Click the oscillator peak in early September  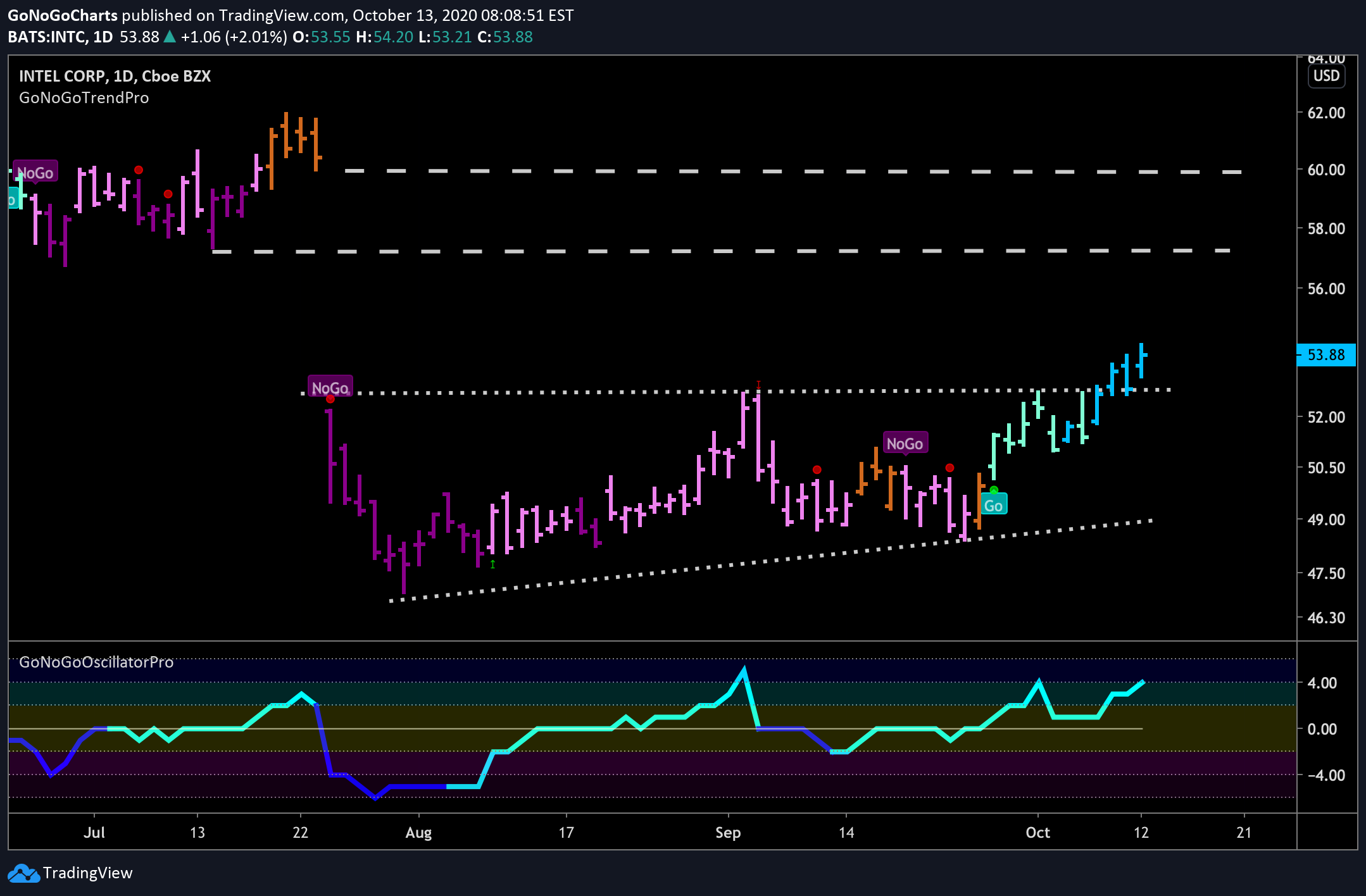pyautogui.click(x=744, y=669)
